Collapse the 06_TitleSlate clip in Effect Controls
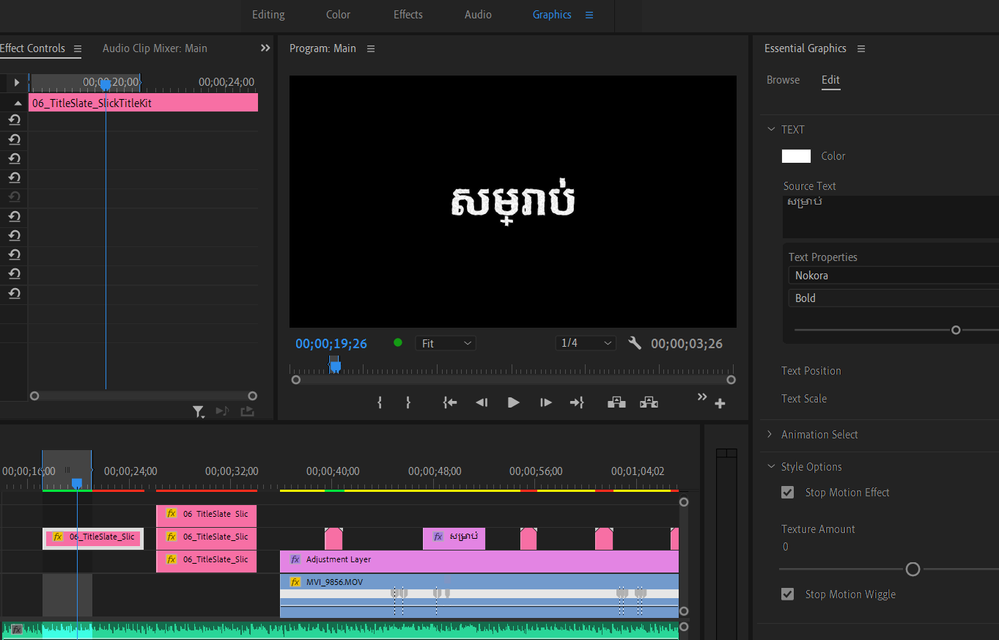 18,103
